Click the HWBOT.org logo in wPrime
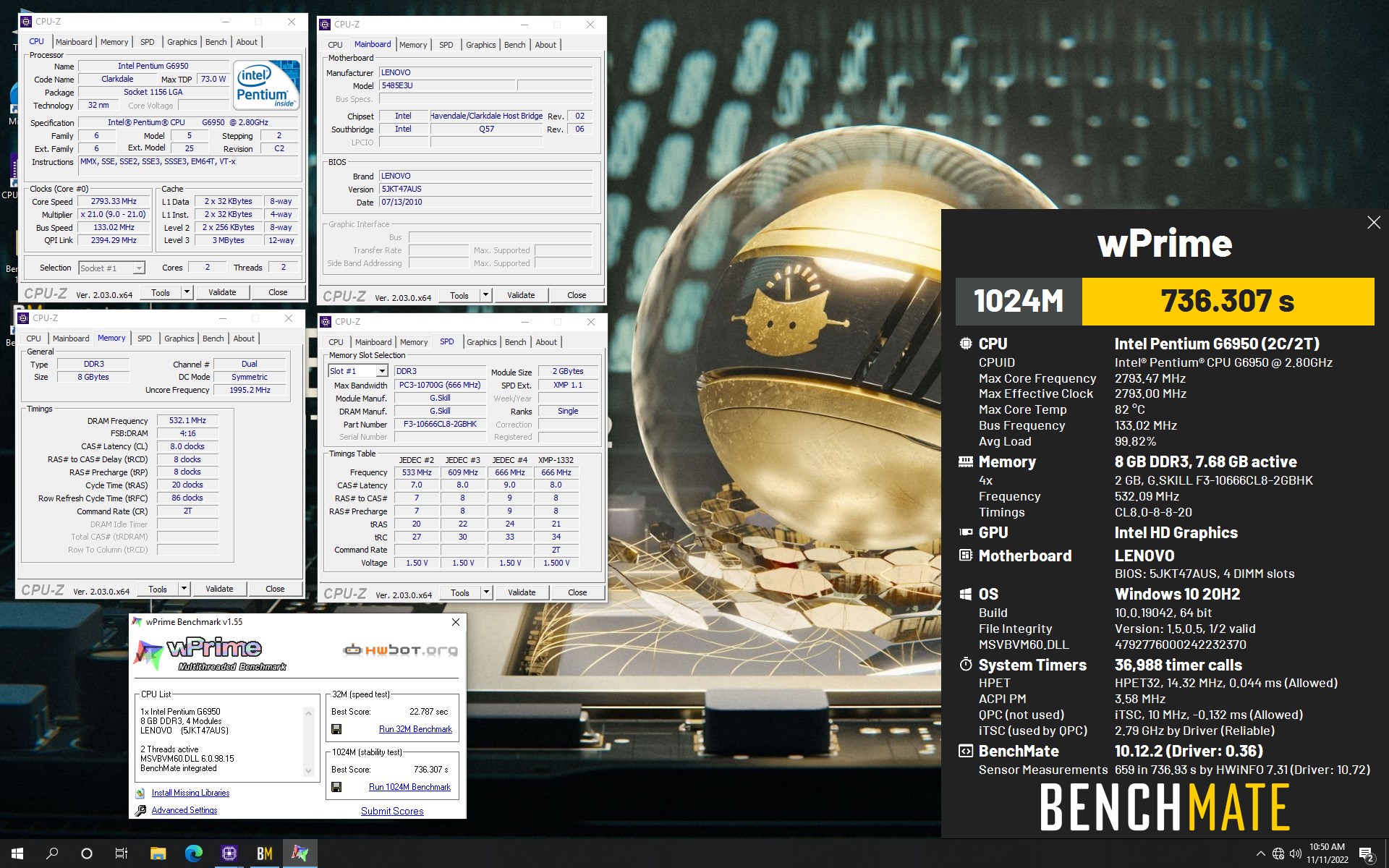Screen dimensions: 1389x868 point(400,650)
